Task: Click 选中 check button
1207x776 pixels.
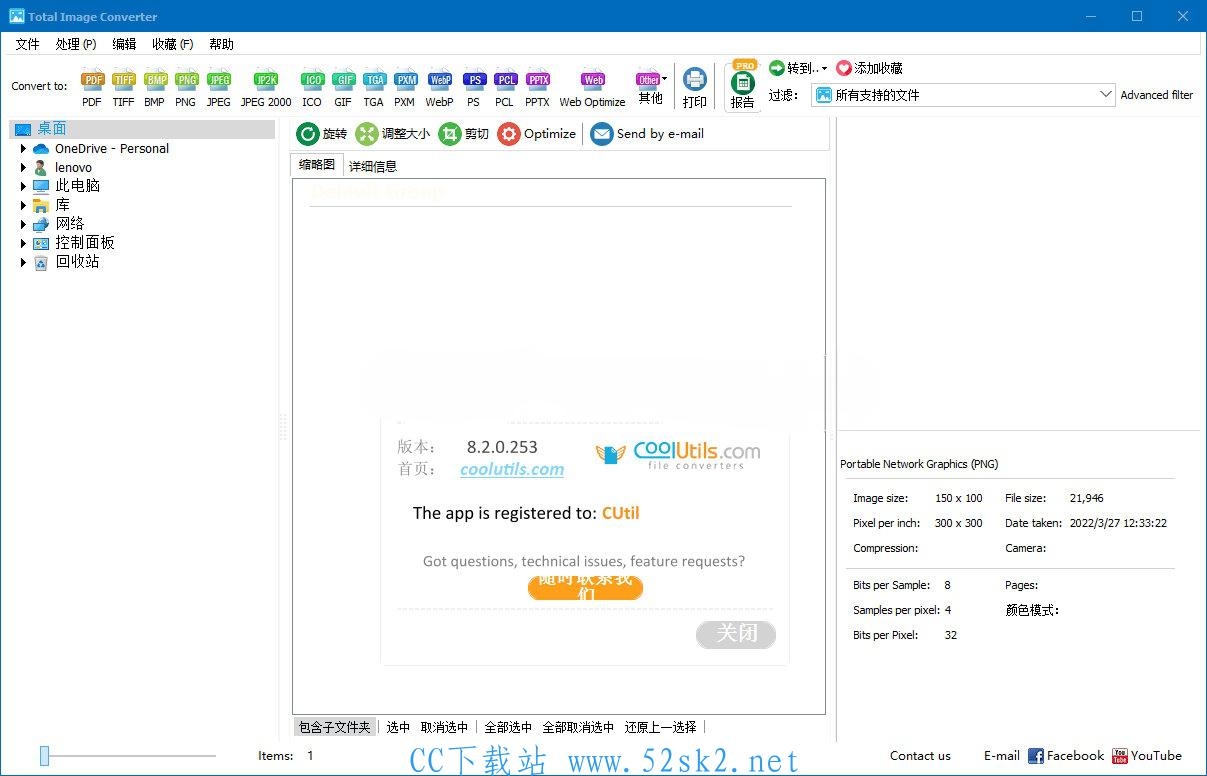Action: click(398, 727)
